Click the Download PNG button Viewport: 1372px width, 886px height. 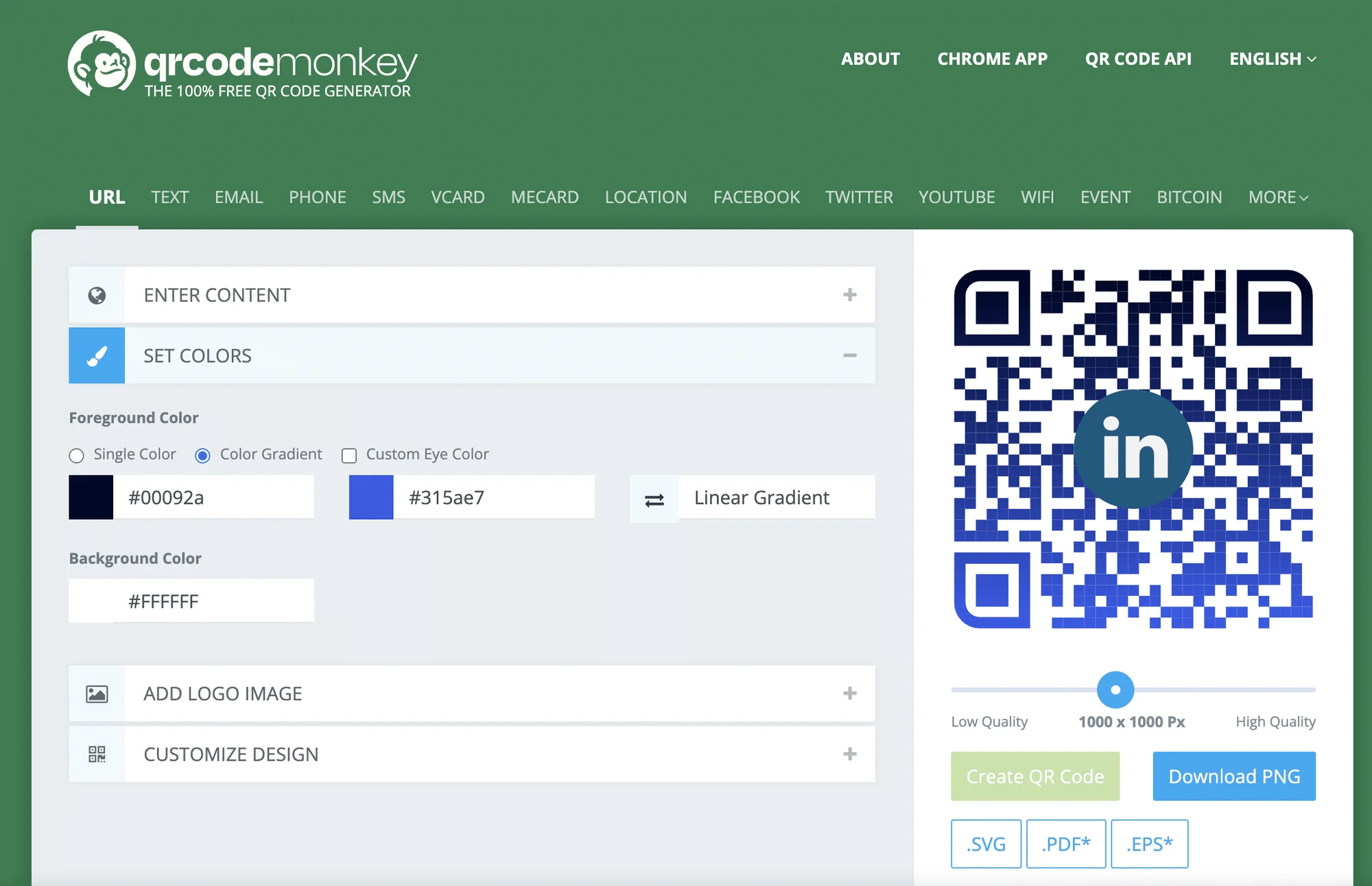pos(1234,776)
